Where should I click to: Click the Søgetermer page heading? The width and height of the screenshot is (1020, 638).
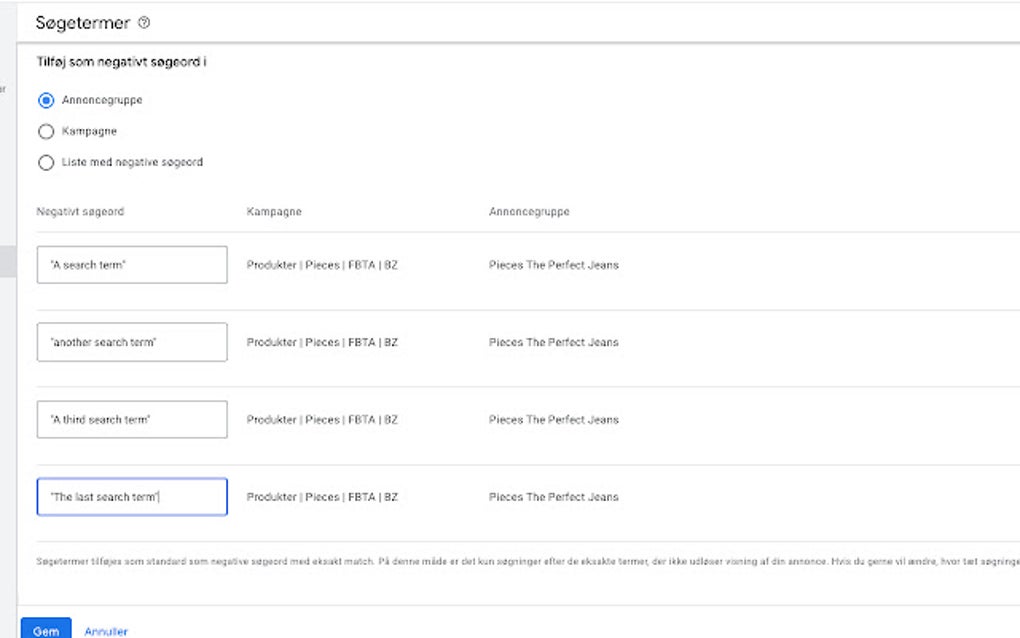click(x=83, y=23)
